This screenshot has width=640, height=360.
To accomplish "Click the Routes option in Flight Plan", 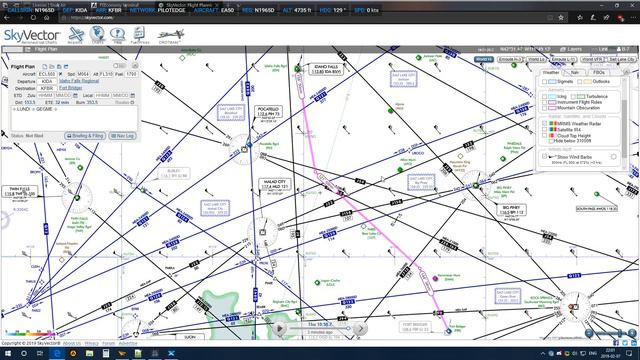I will [124, 102].
